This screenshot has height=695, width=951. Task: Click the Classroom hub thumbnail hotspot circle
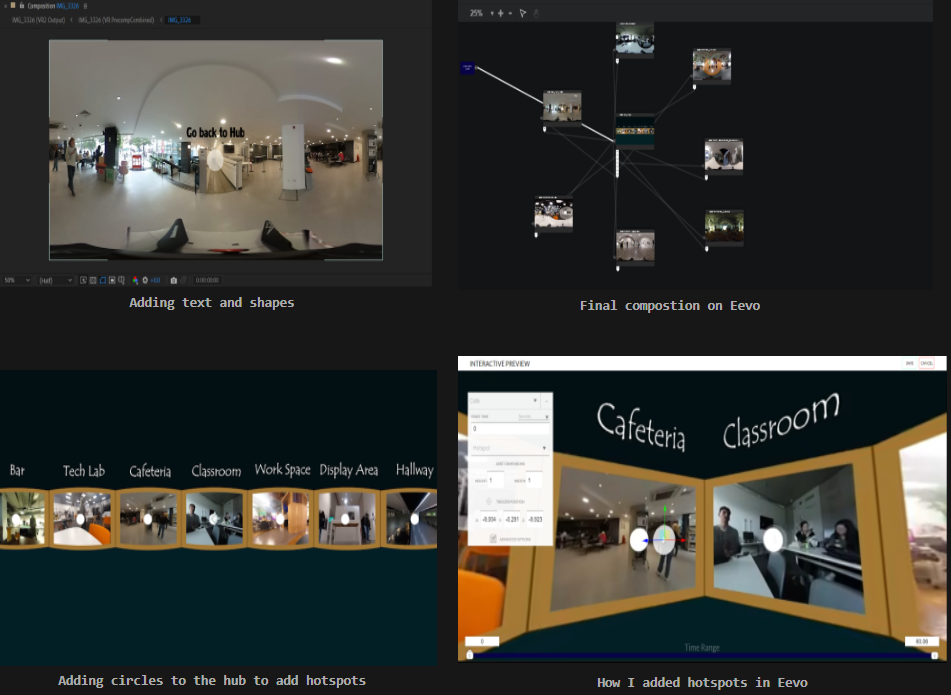[213, 519]
